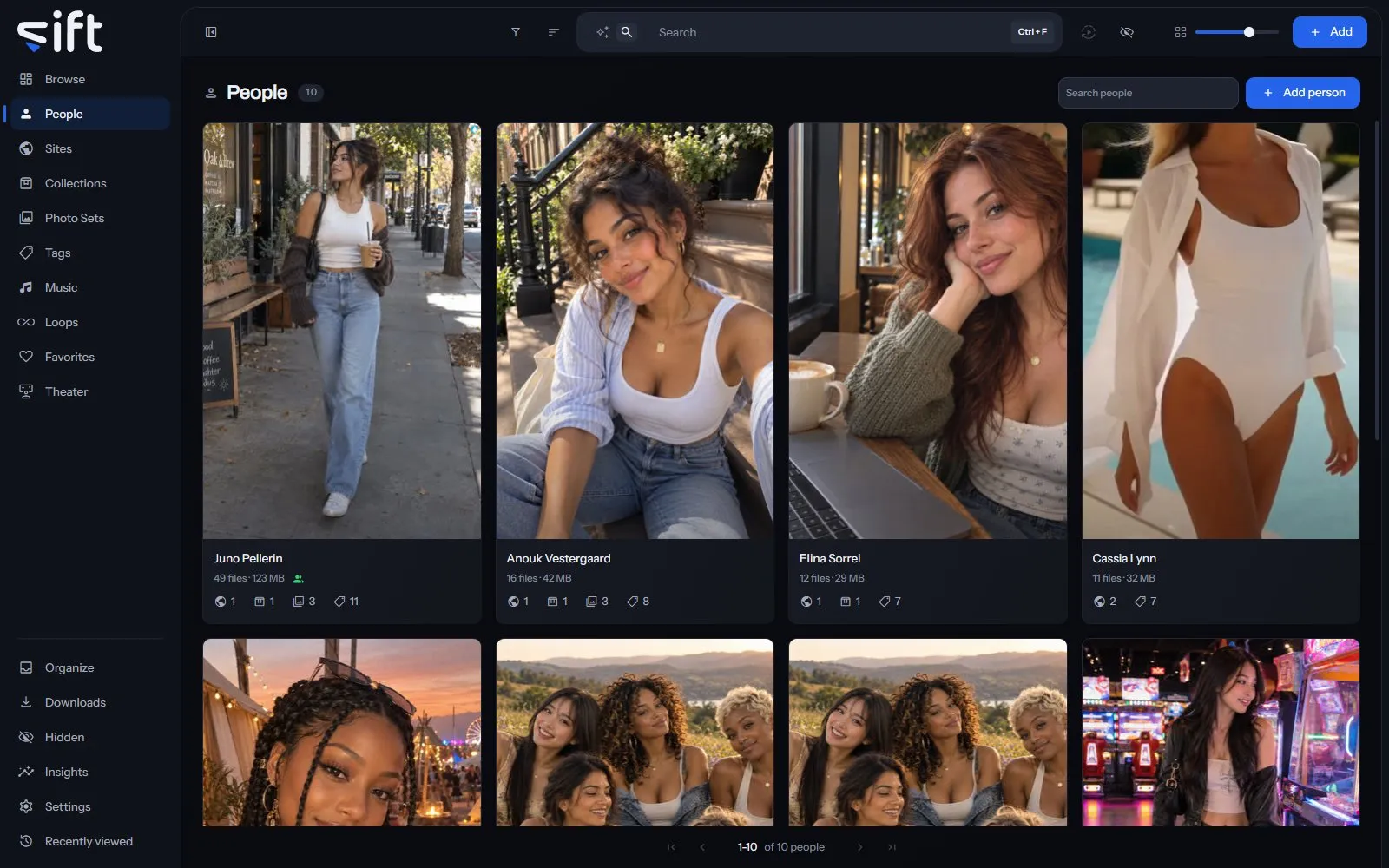Go to the previous page arrow
Viewport: 1389px width, 868px height.
702,847
